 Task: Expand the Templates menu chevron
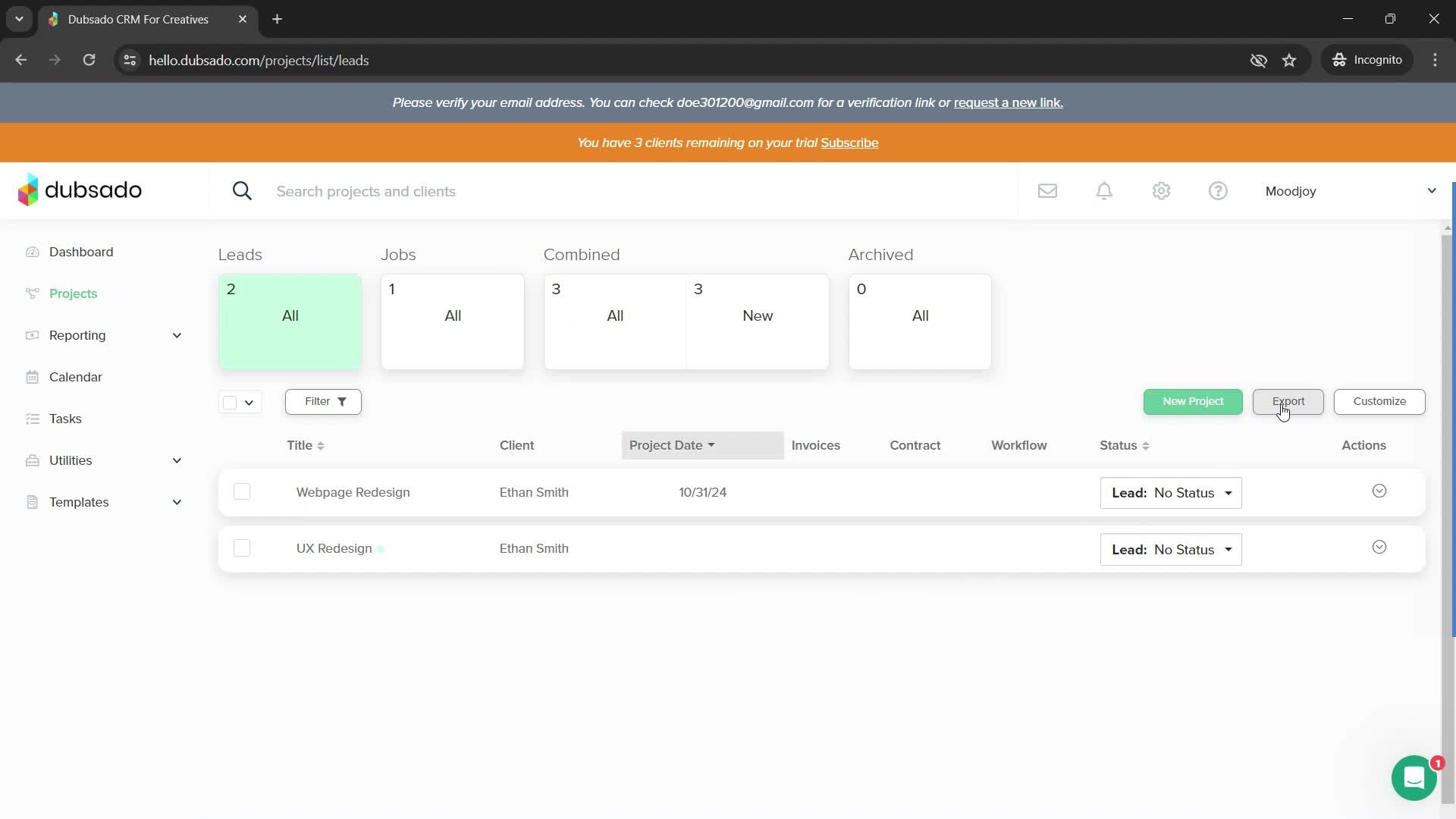(177, 502)
